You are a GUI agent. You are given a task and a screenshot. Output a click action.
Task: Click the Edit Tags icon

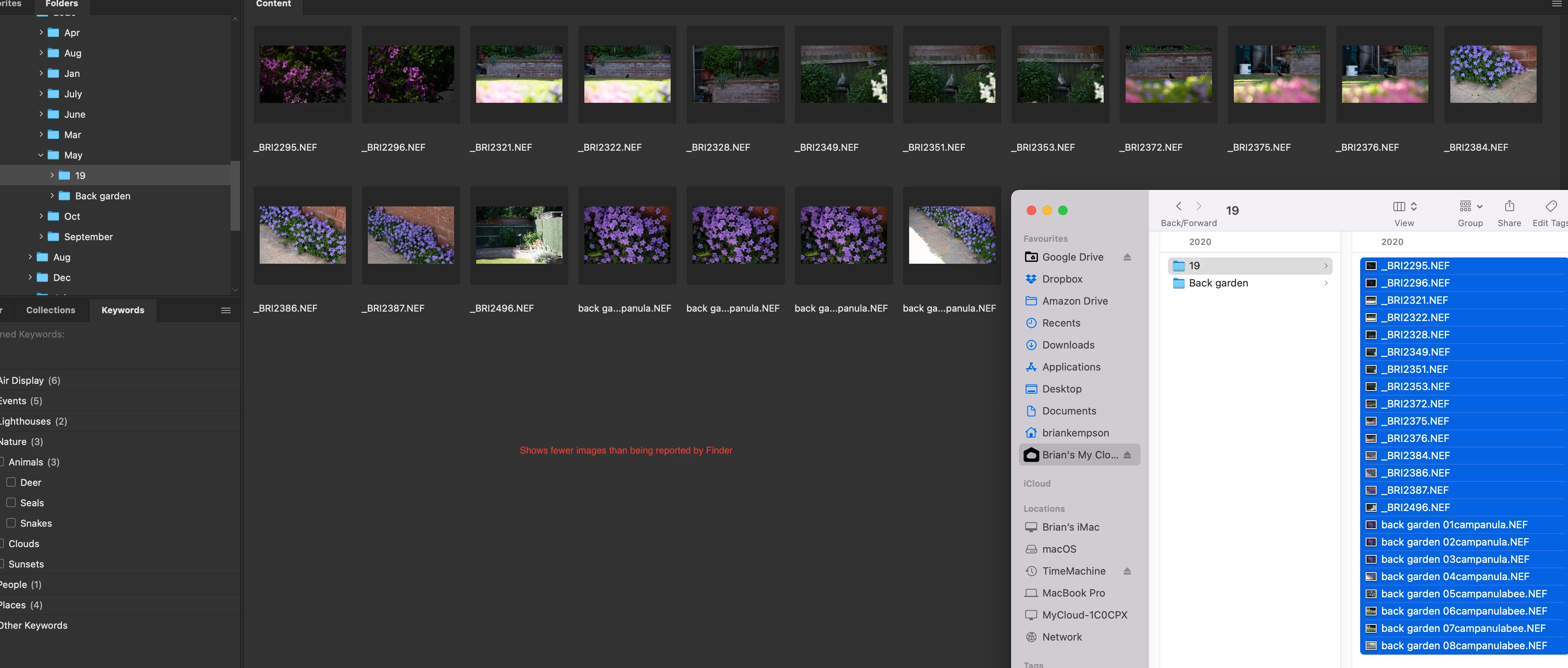pos(1551,206)
